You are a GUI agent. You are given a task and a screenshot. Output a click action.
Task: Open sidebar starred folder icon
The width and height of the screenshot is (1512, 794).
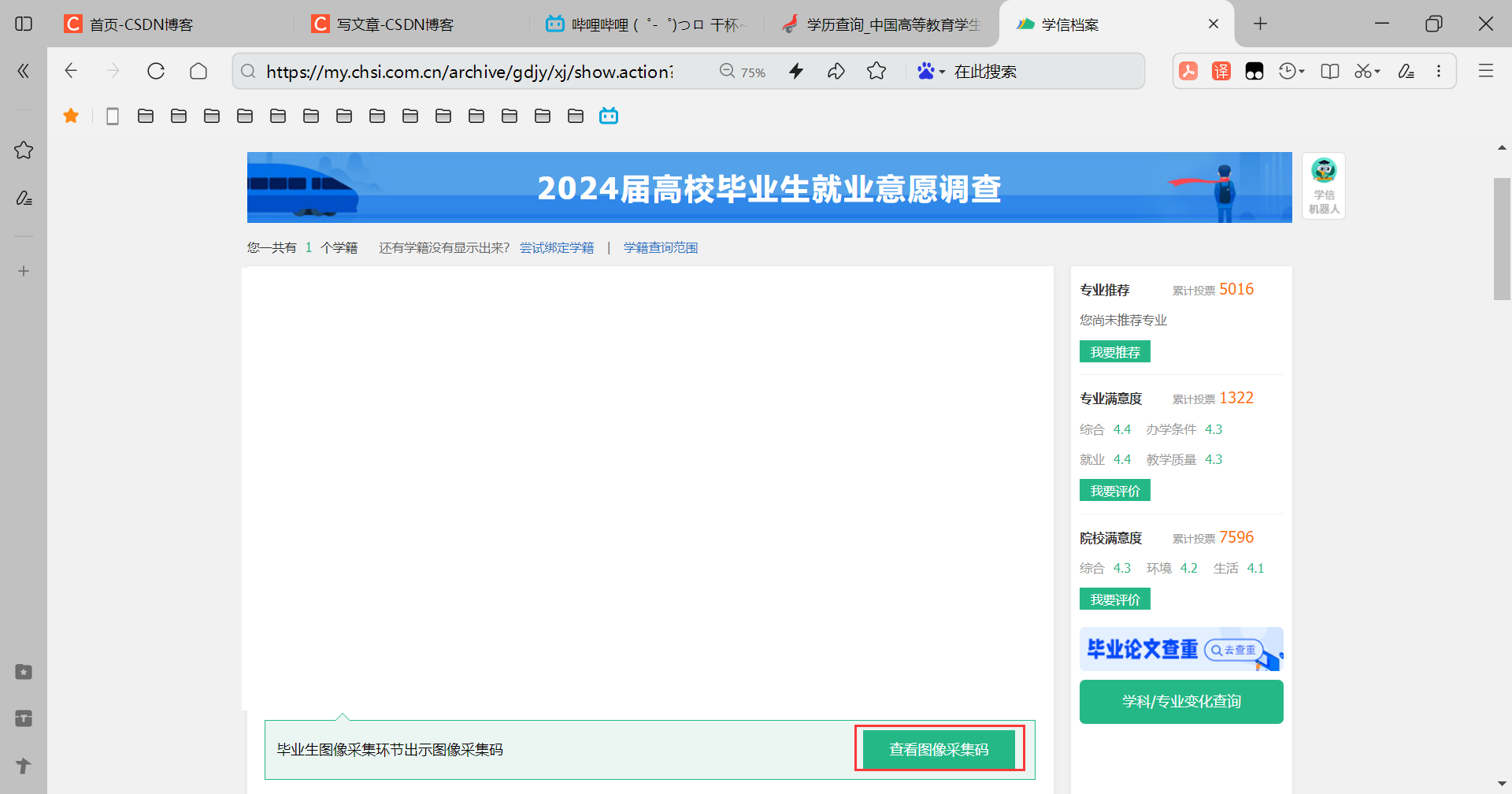tap(24, 672)
